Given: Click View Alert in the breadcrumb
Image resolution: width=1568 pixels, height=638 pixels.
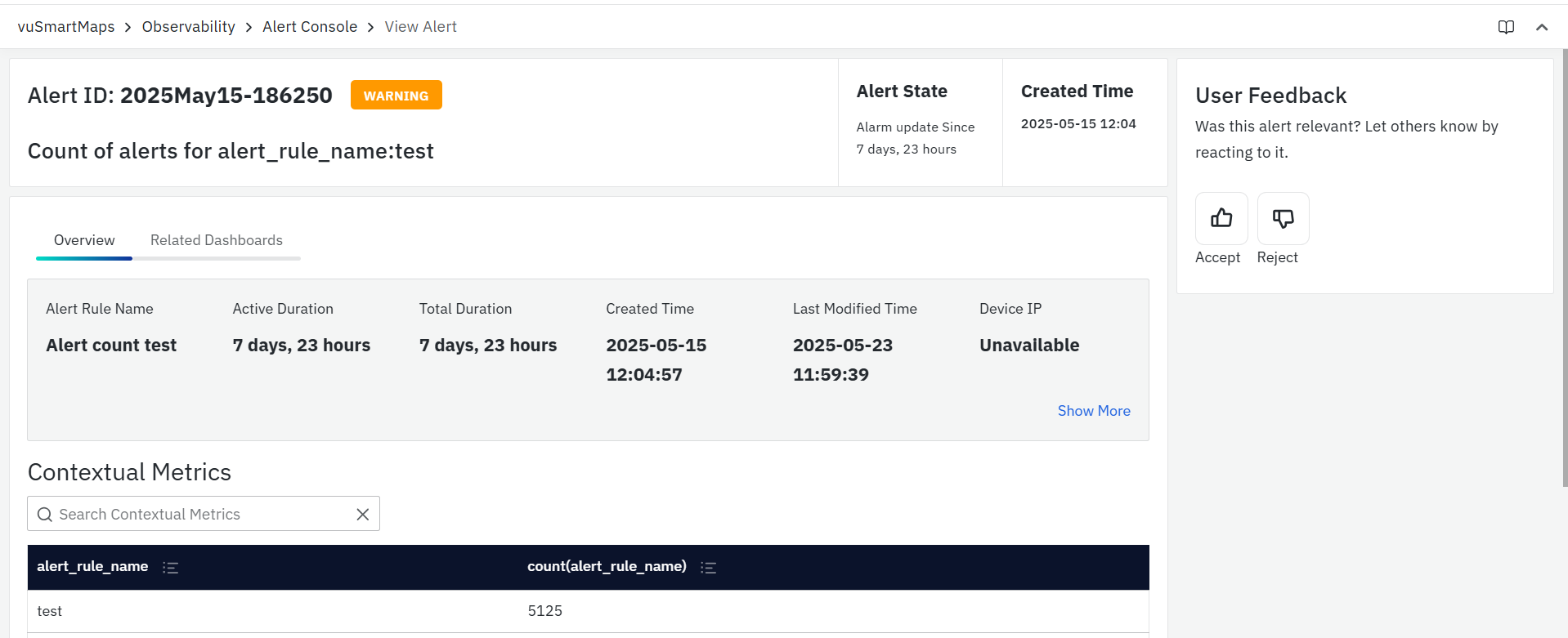Looking at the screenshot, I should point(420,27).
